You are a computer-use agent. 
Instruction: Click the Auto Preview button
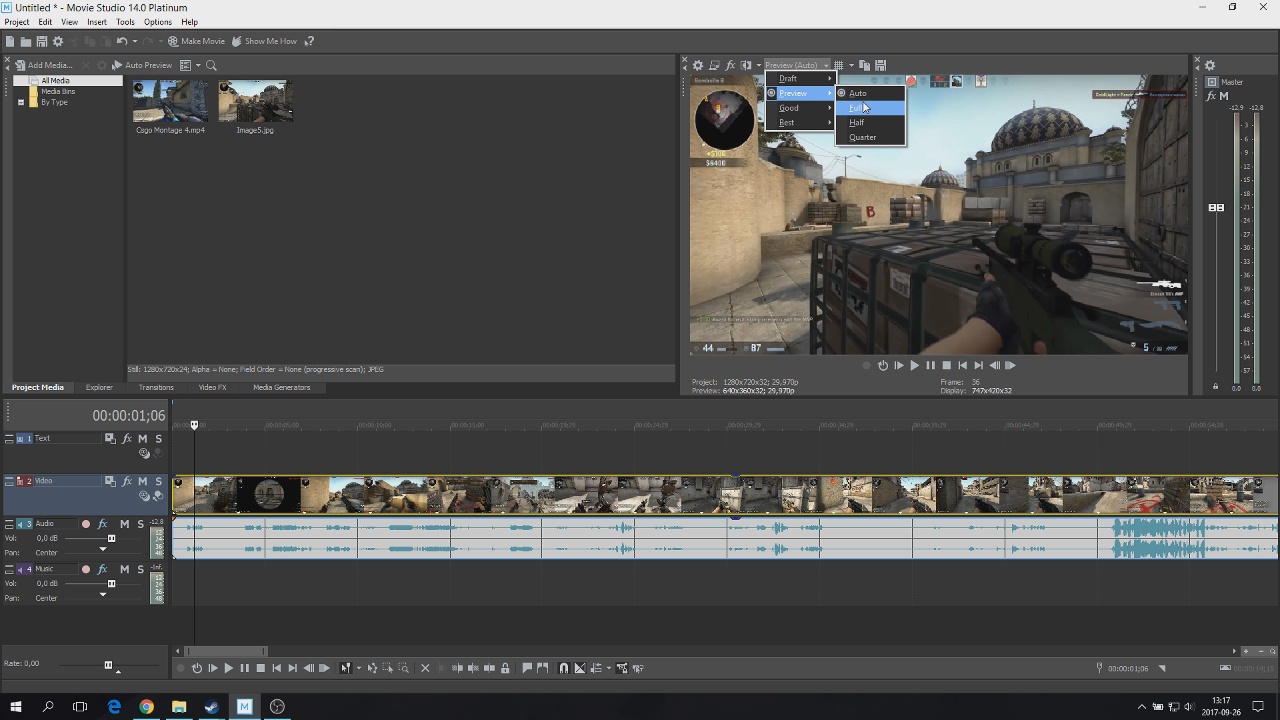tap(142, 65)
